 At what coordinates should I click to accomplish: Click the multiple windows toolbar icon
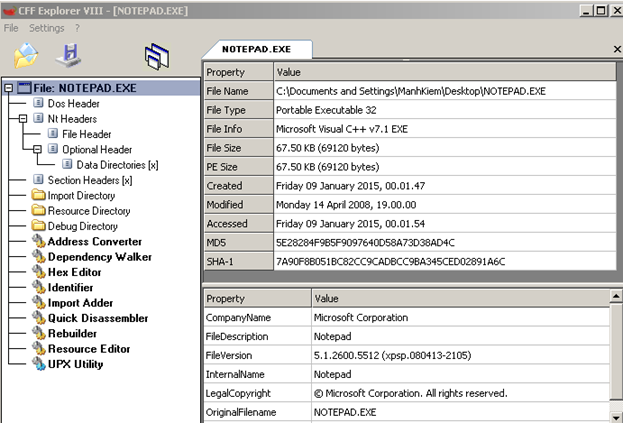pos(157,57)
